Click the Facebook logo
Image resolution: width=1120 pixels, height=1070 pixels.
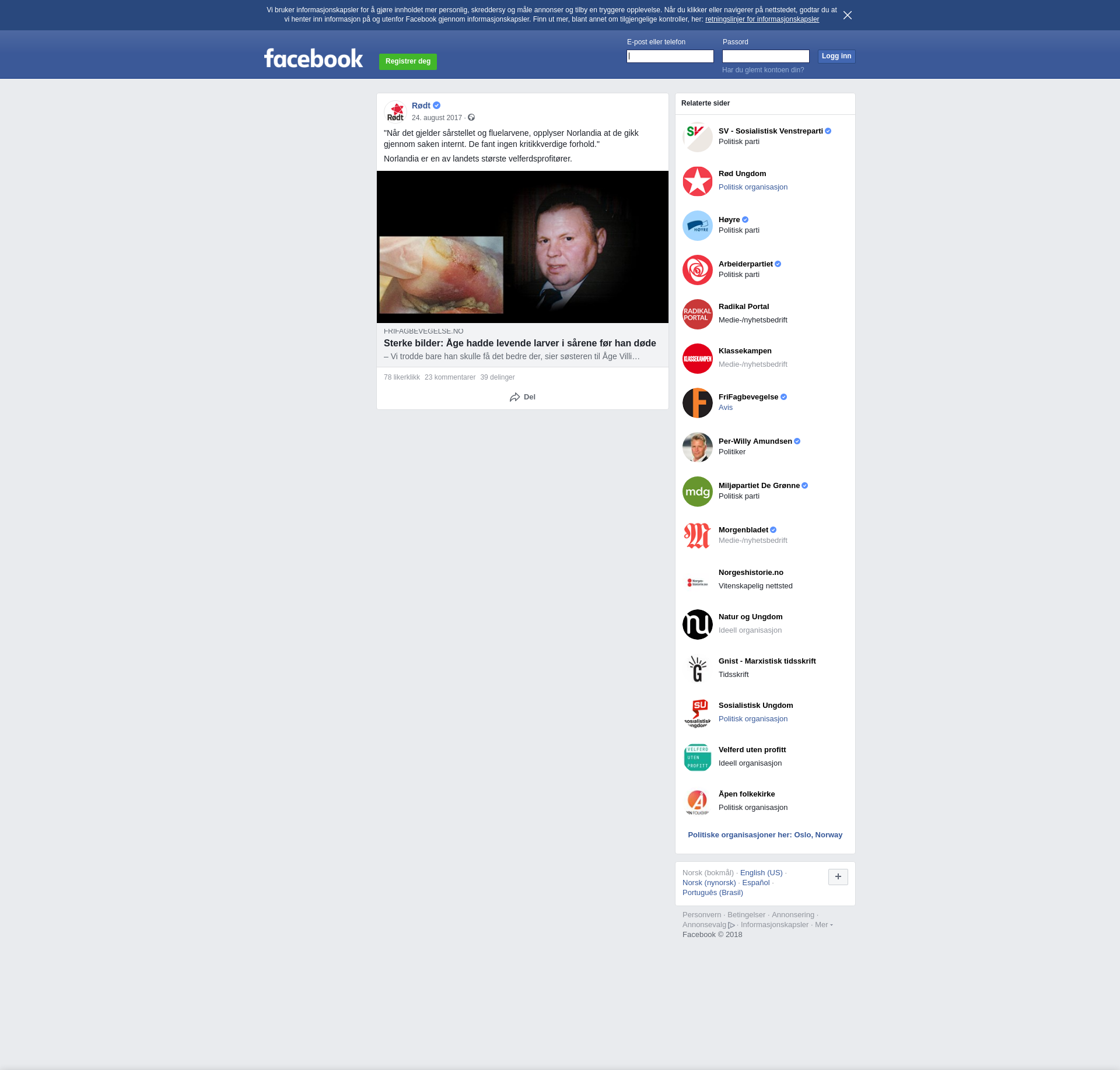click(313, 58)
